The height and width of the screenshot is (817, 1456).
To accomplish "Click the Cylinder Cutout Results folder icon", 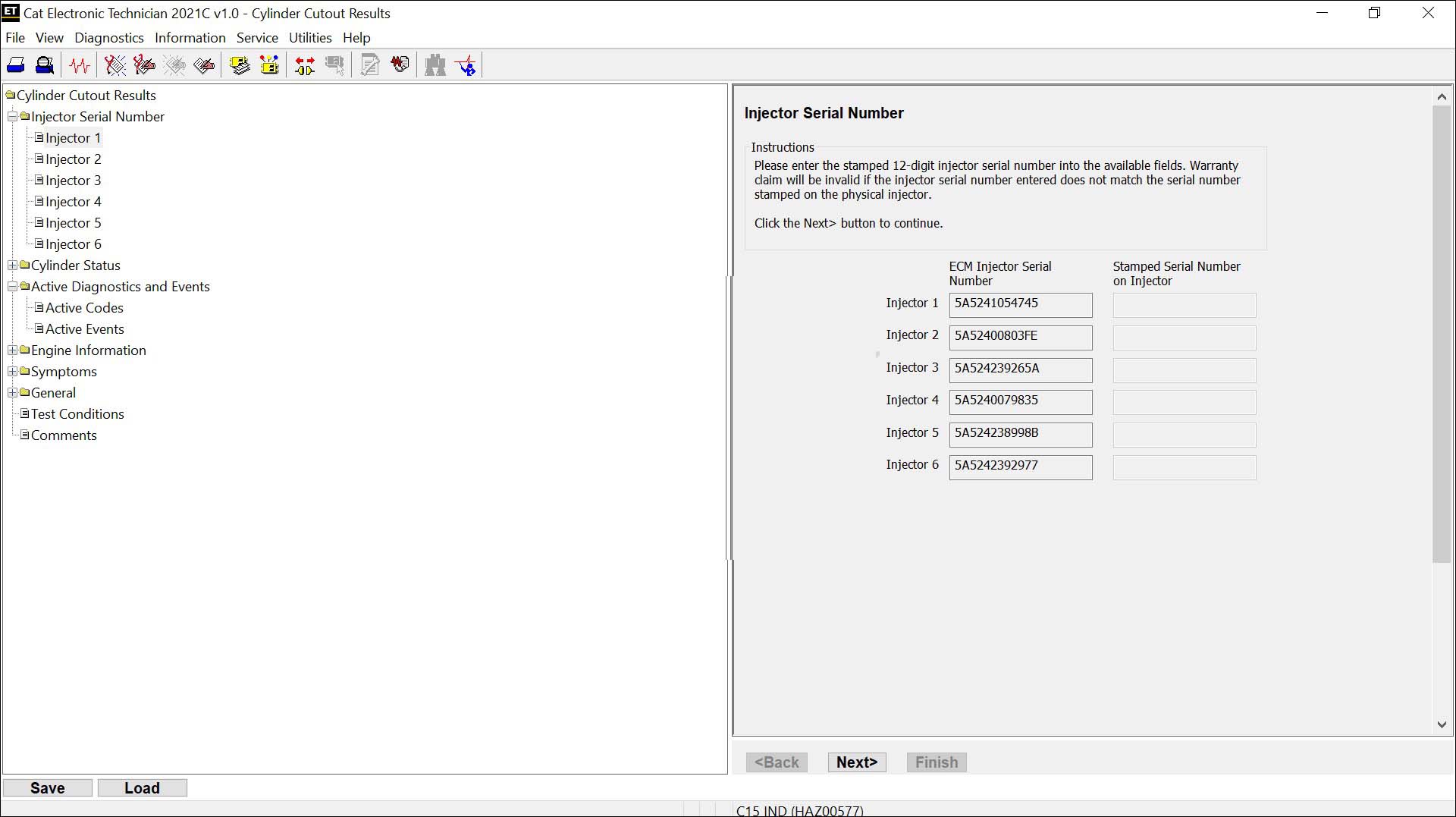I will coord(10,95).
